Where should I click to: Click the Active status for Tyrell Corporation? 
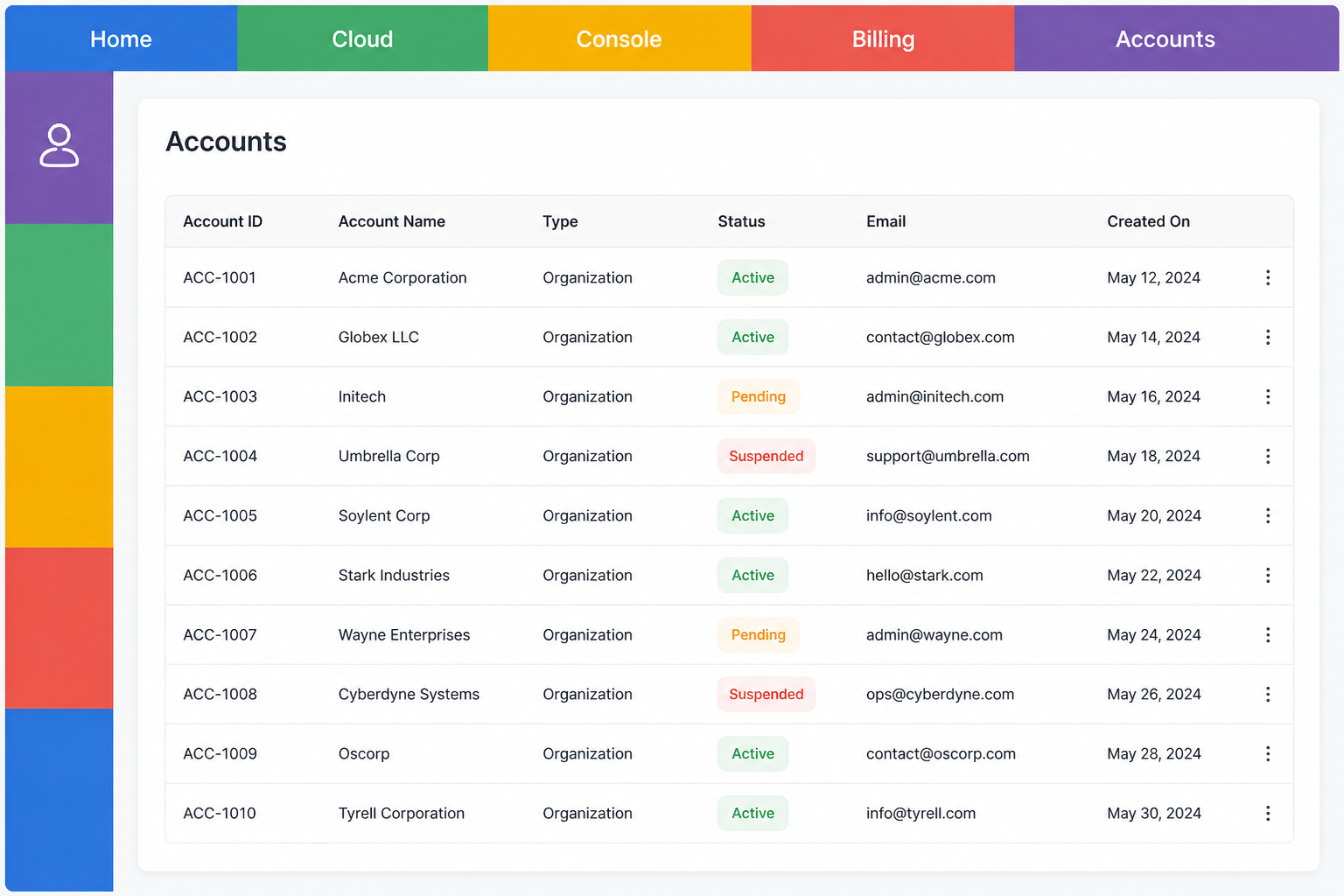[x=752, y=813]
